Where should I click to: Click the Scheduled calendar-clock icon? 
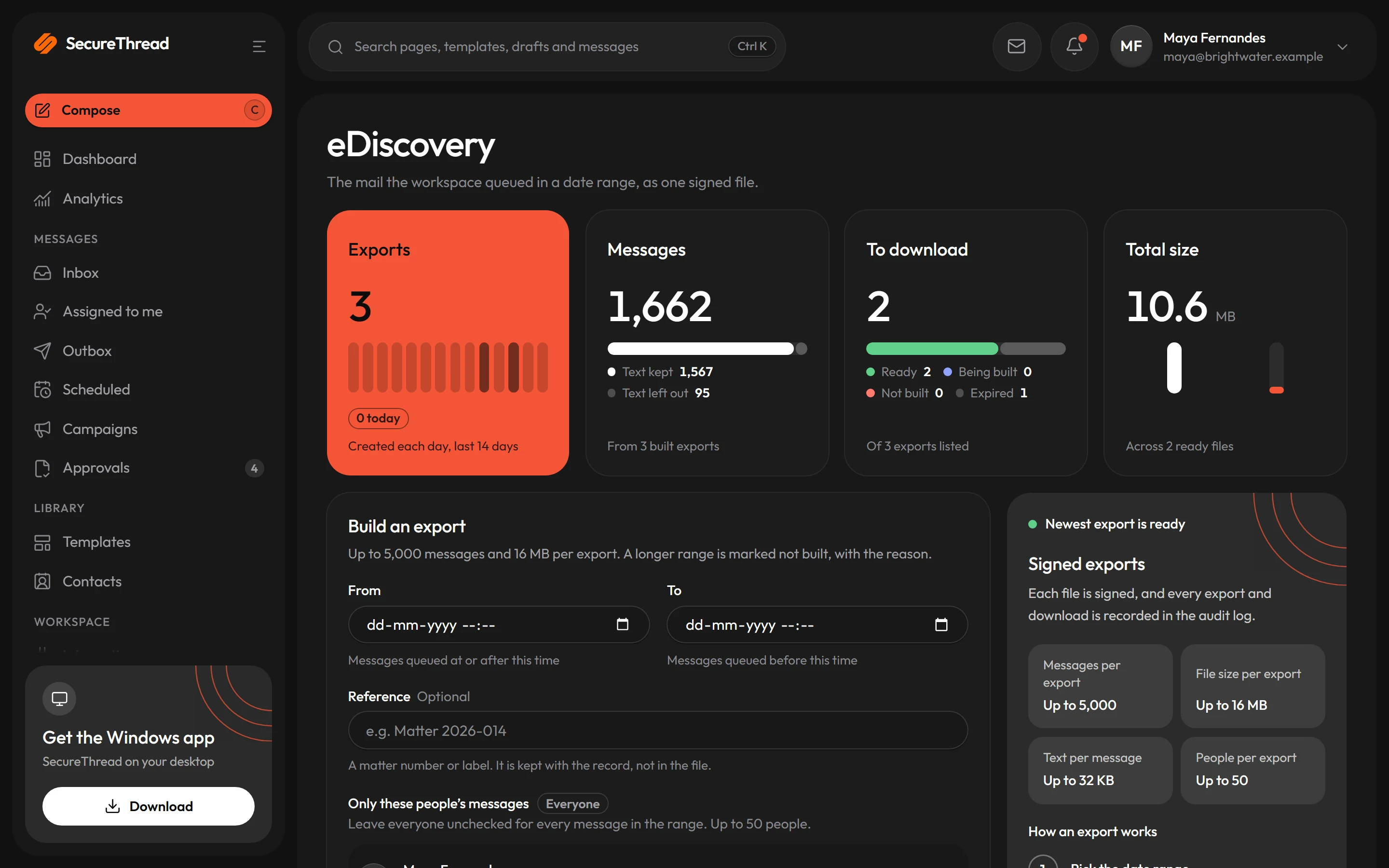42,390
